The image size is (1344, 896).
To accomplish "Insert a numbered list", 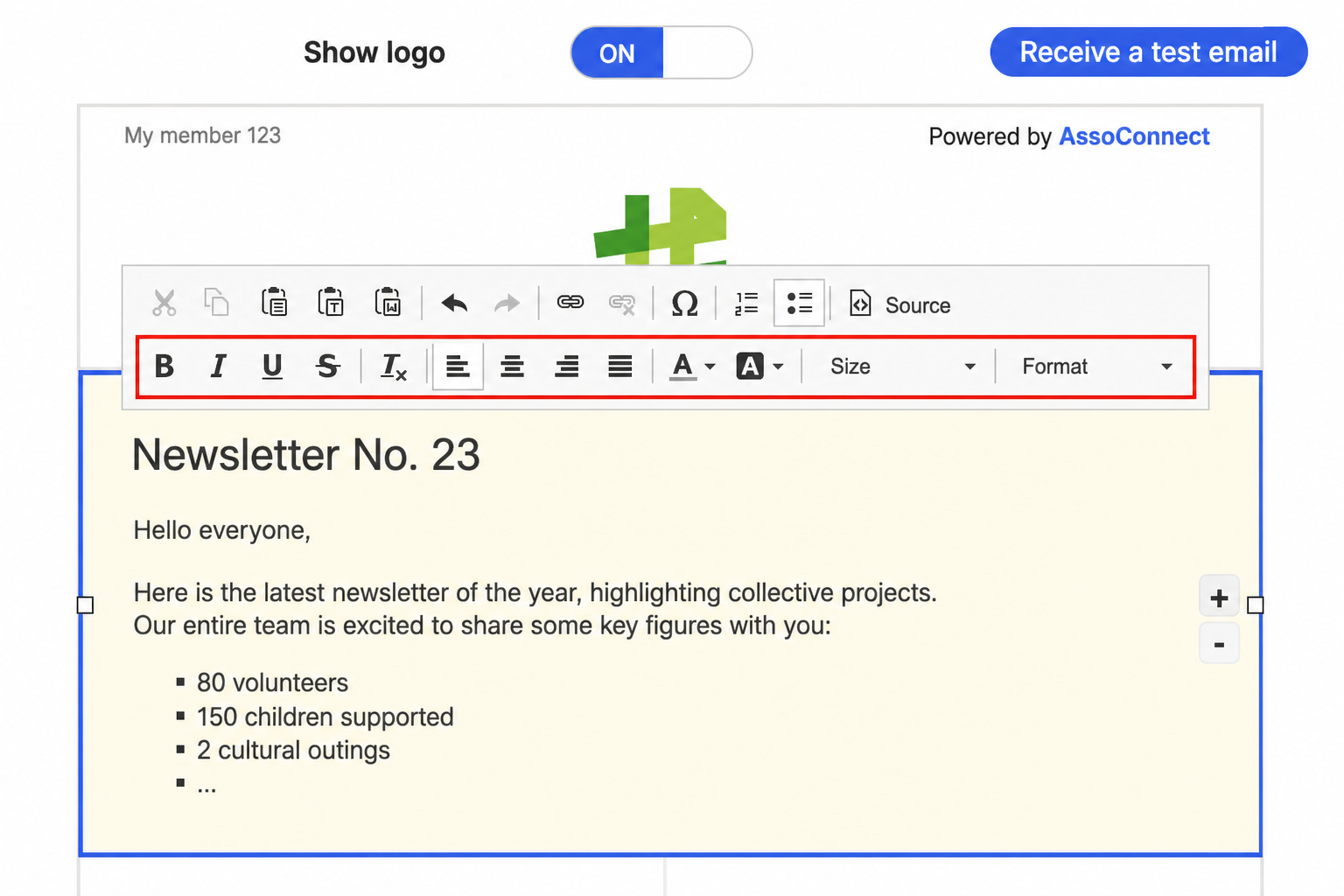I will [x=746, y=304].
